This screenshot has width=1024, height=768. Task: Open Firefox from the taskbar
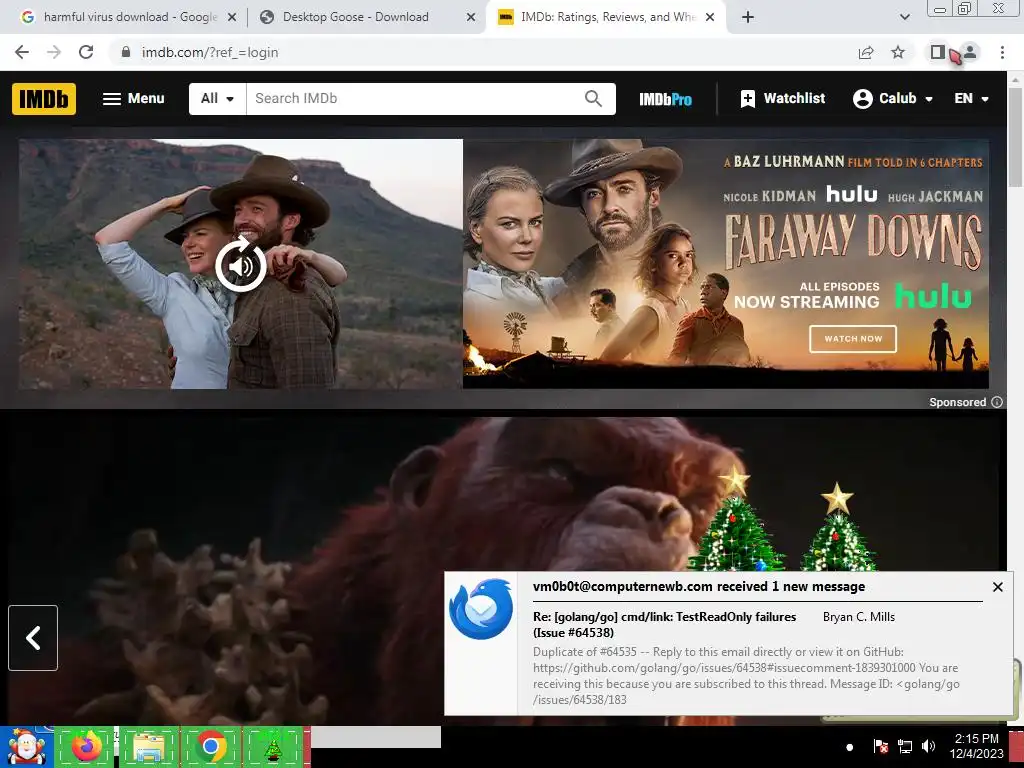tap(86, 747)
